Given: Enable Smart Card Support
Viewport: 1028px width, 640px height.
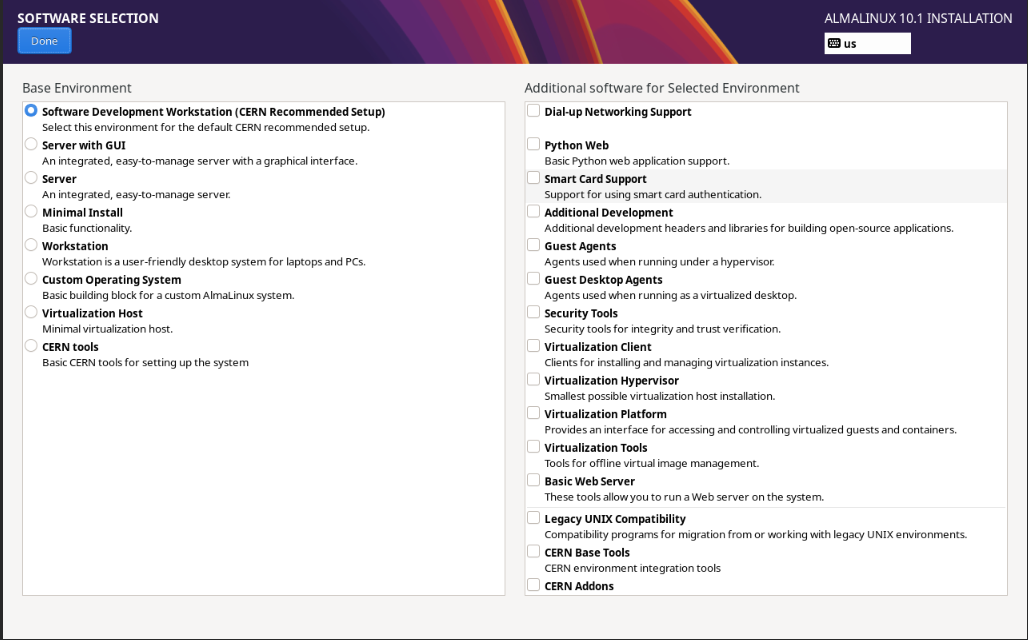Looking at the screenshot, I should coord(533,177).
